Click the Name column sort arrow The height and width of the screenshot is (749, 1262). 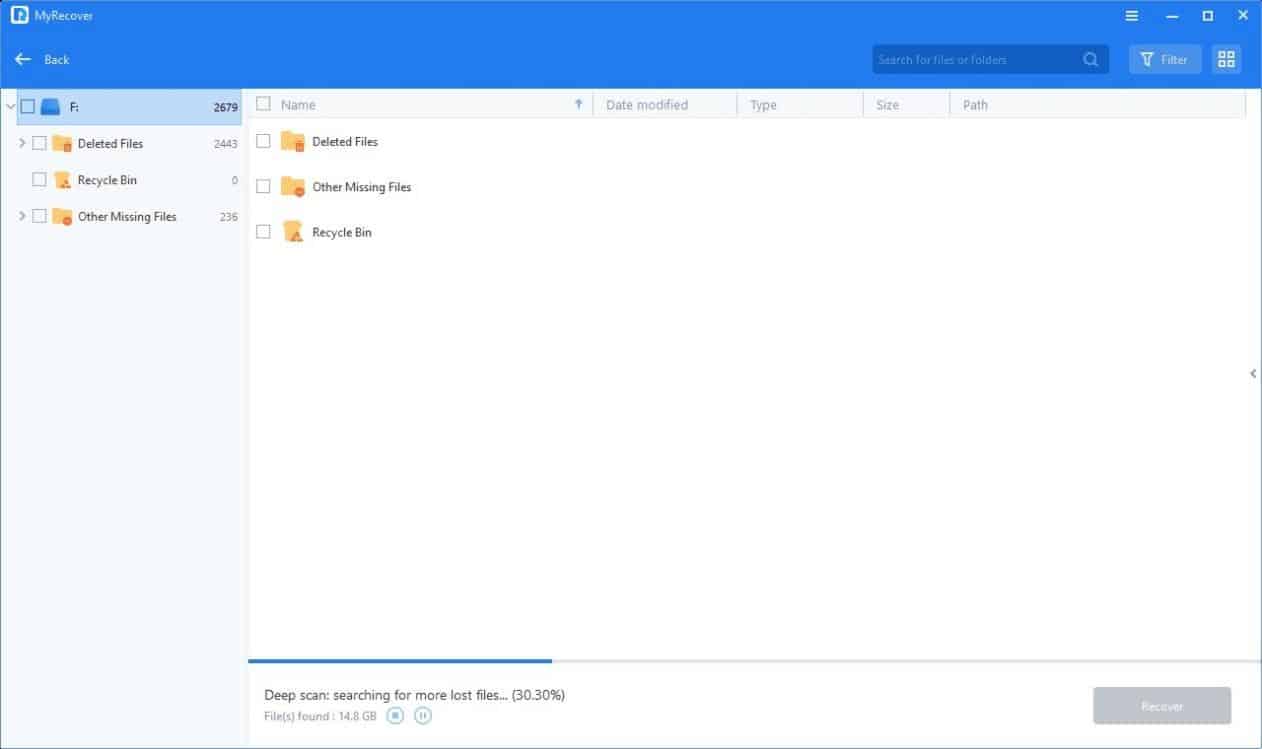tap(578, 104)
